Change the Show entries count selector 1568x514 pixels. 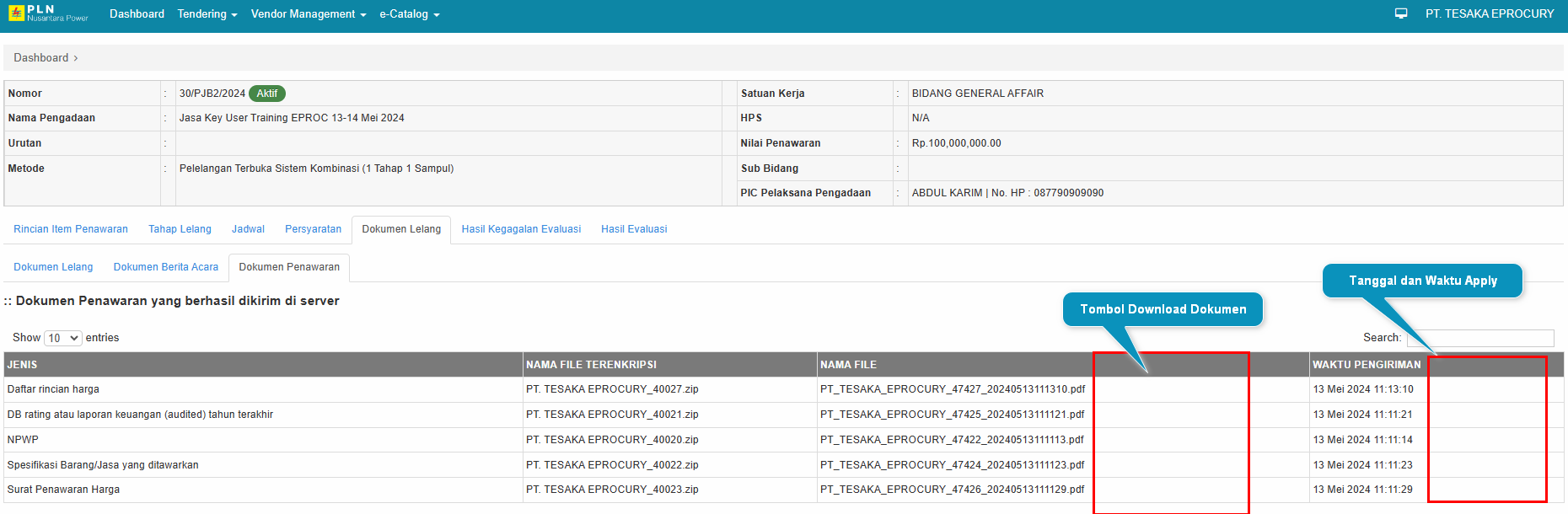(x=62, y=338)
